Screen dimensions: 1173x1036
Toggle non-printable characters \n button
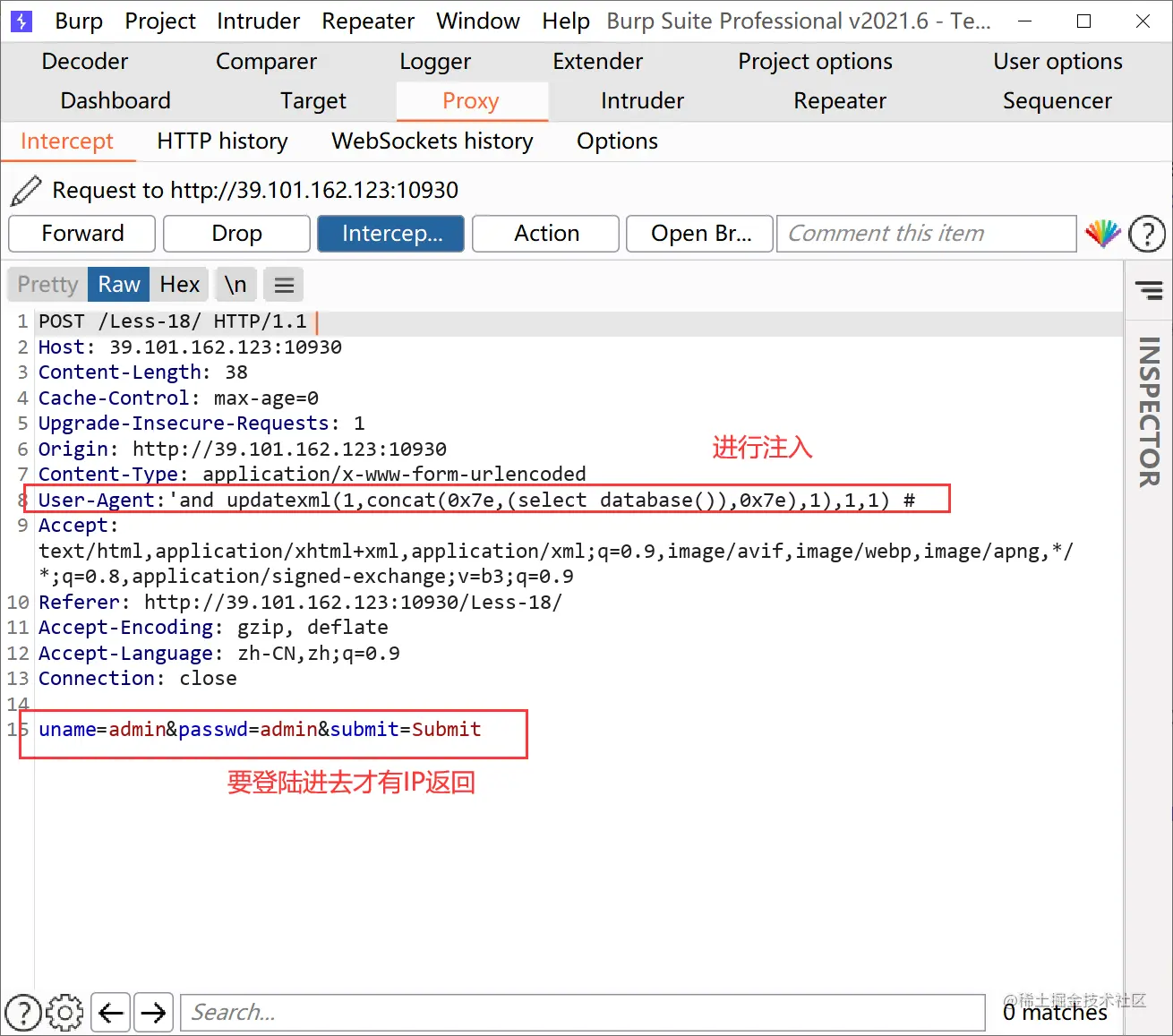235,285
